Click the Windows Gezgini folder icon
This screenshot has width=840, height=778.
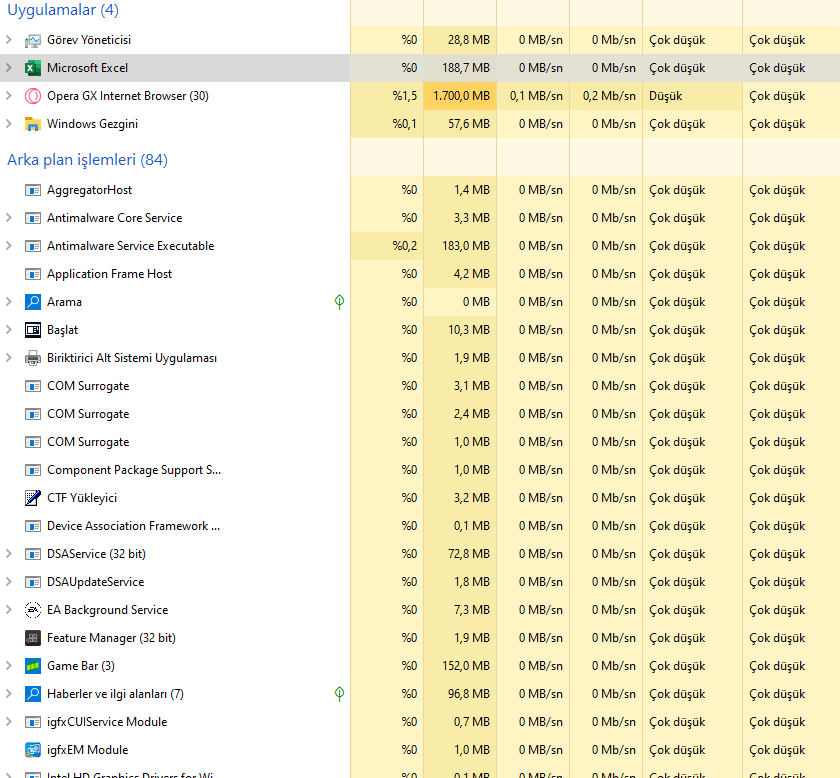[33, 124]
